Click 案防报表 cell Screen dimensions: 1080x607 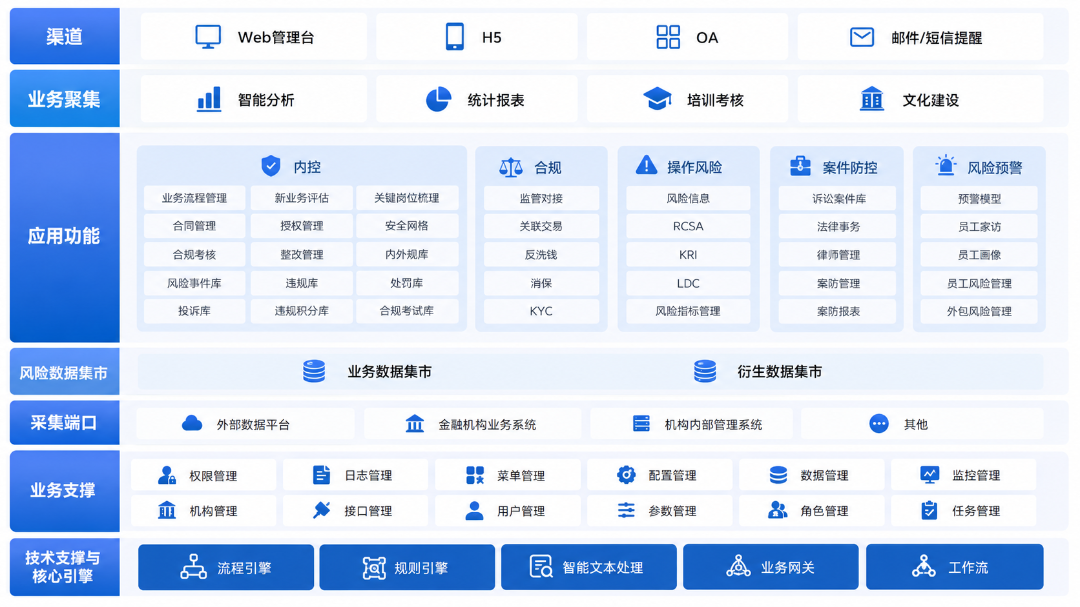[x=838, y=311]
